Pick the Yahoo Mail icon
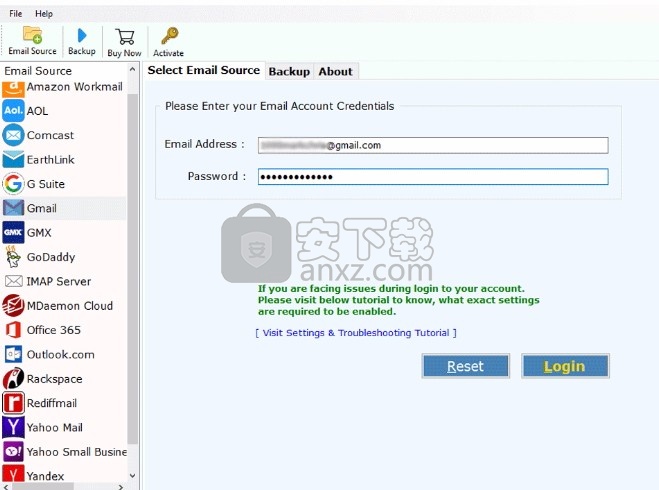Image resolution: width=659 pixels, height=490 pixels. coord(13,427)
